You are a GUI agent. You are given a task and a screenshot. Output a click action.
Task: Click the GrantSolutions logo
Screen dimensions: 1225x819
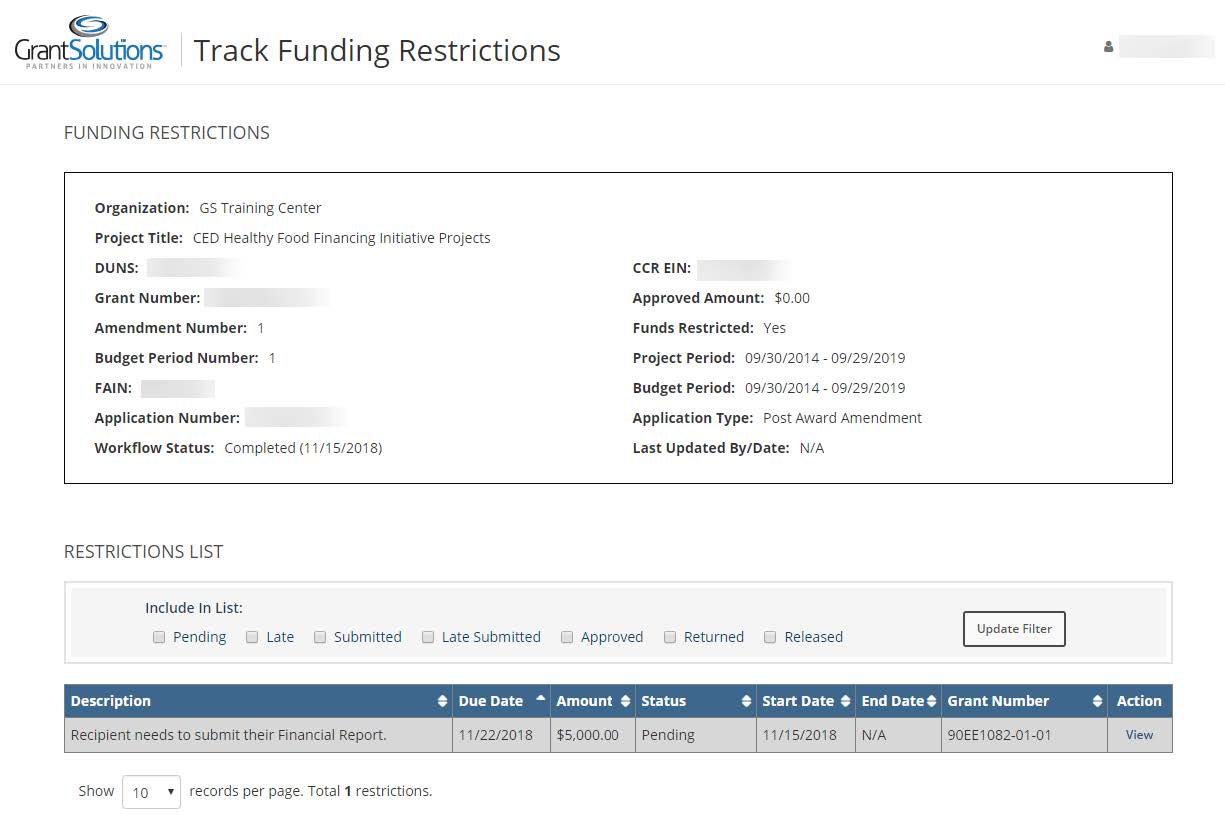[89, 43]
